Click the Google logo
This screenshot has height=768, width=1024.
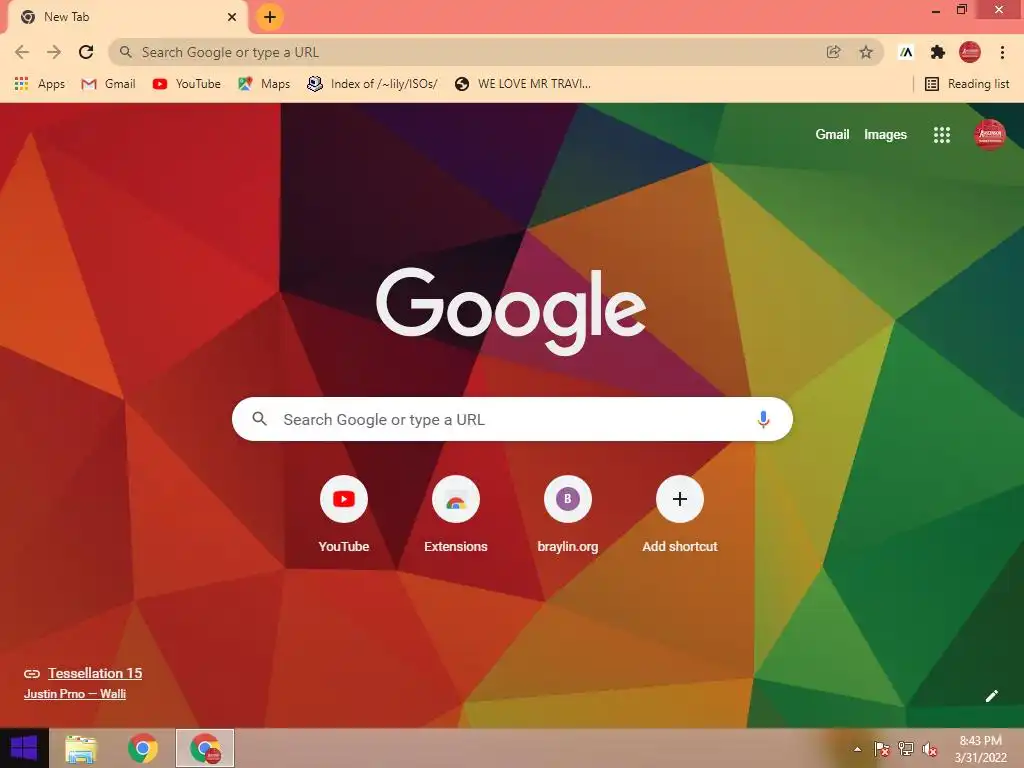511,312
